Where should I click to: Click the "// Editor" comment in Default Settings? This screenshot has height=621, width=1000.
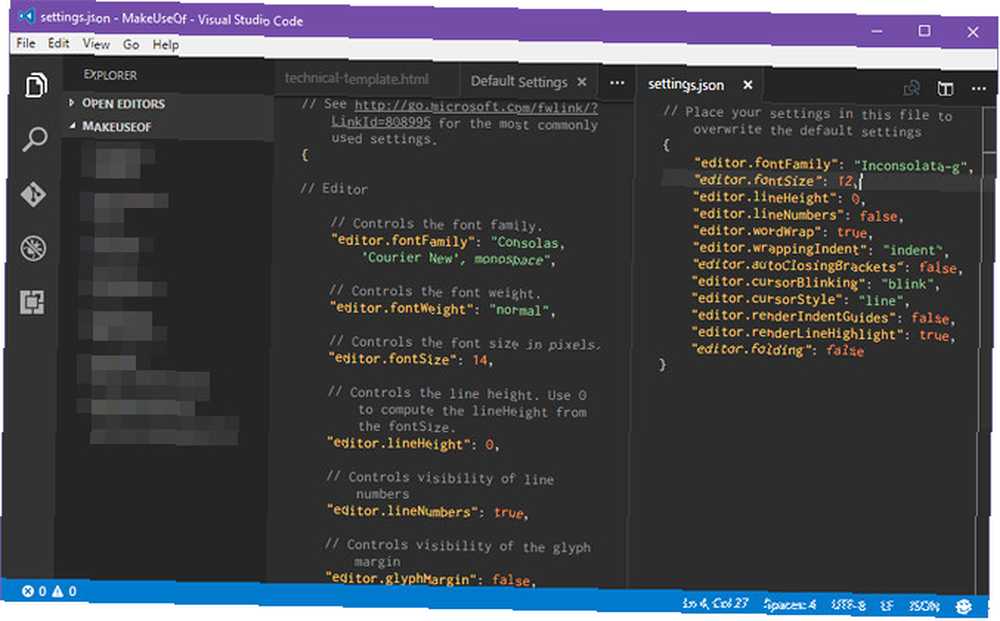(x=334, y=189)
